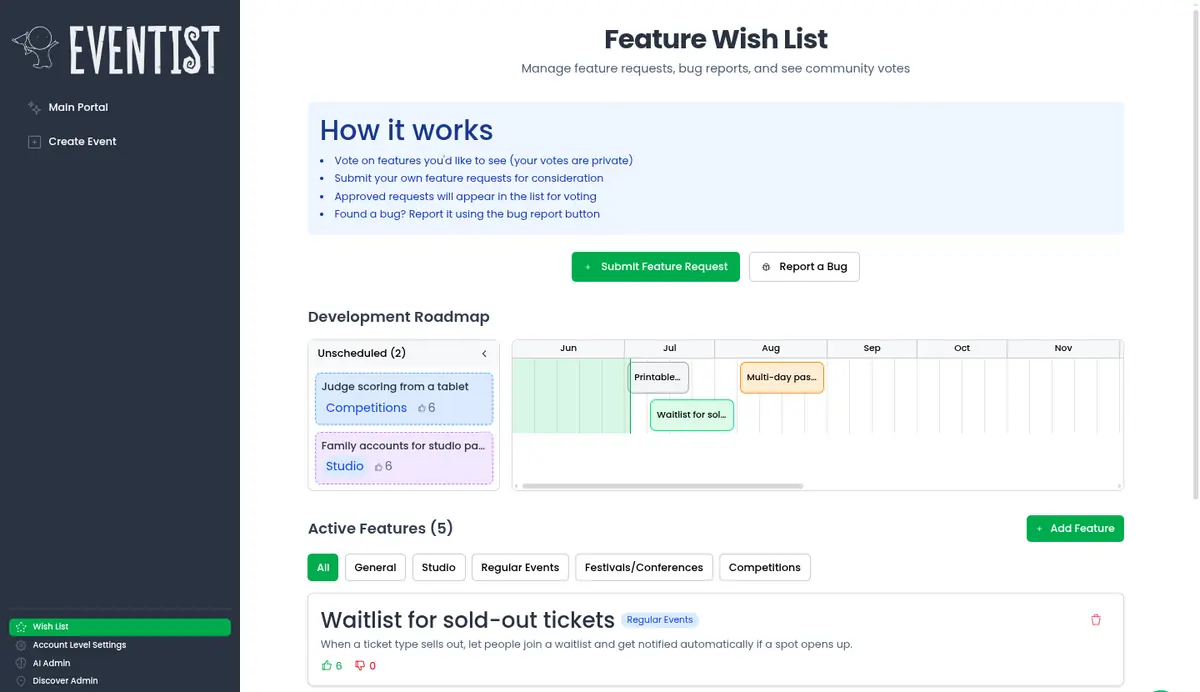
Task: Click the AI Admin shield icon
Action: point(22,663)
